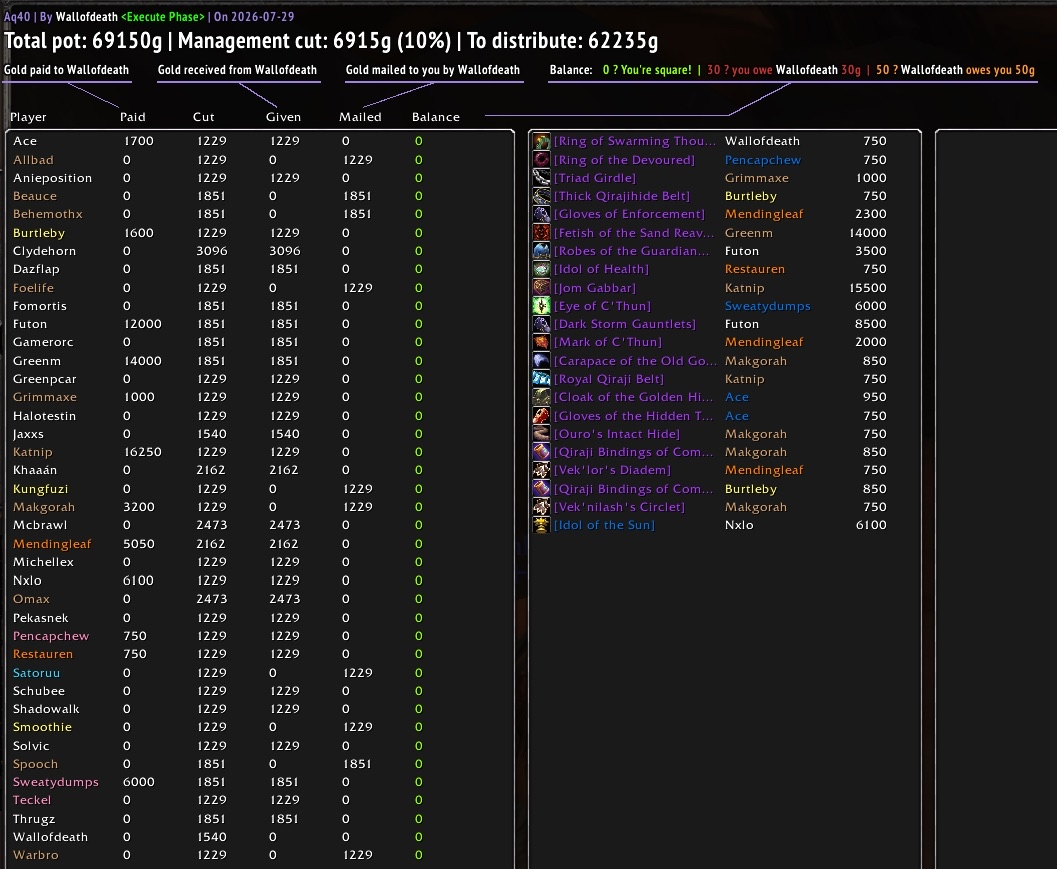Open the [Jom Gabbar] item link
This screenshot has width=1057, height=869.
pyautogui.click(x=595, y=288)
